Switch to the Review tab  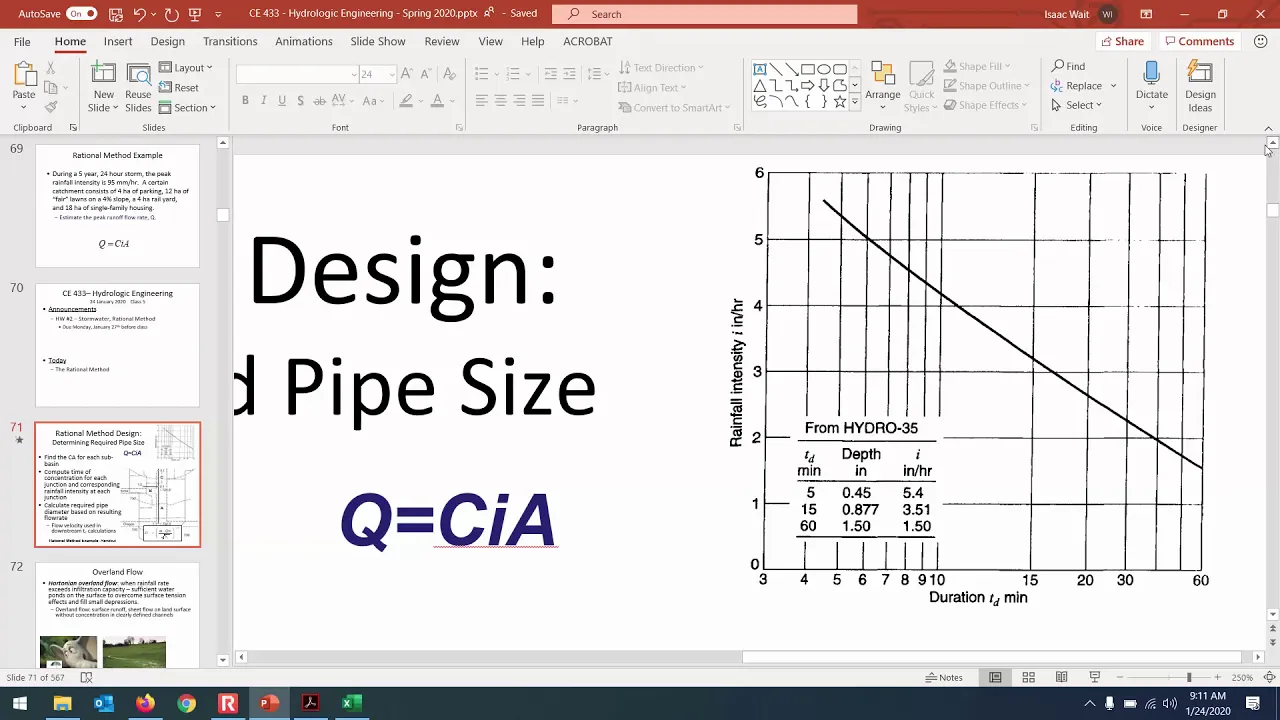(x=442, y=41)
